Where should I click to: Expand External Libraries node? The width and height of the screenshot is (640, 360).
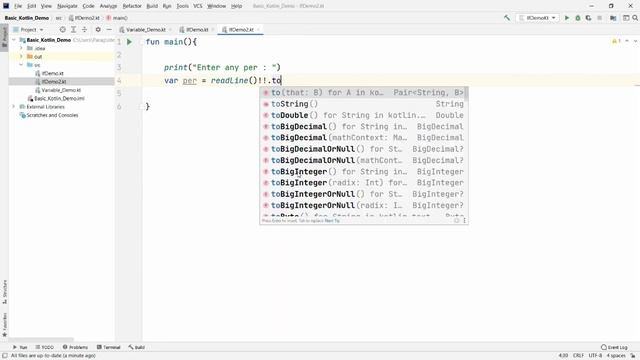tap(13, 107)
